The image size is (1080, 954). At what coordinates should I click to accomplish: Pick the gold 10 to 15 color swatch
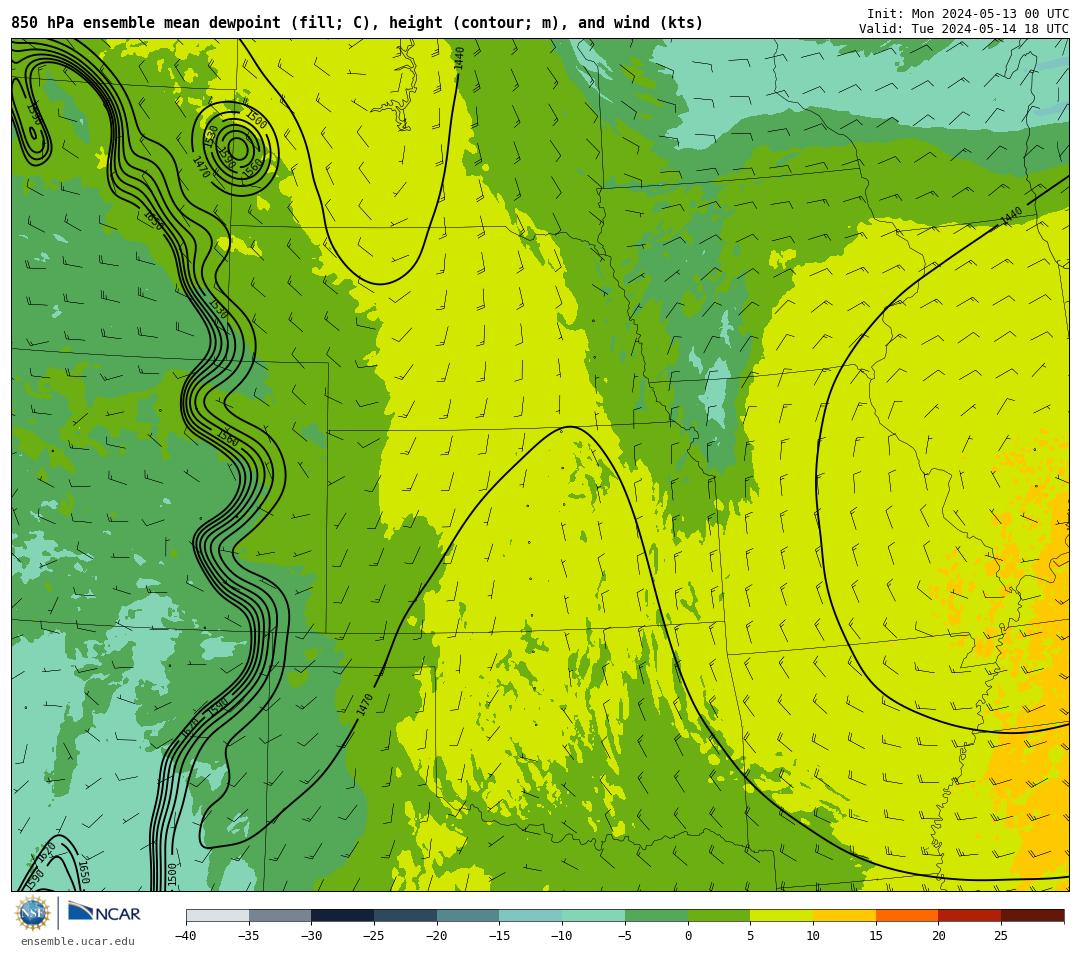(x=844, y=916)
